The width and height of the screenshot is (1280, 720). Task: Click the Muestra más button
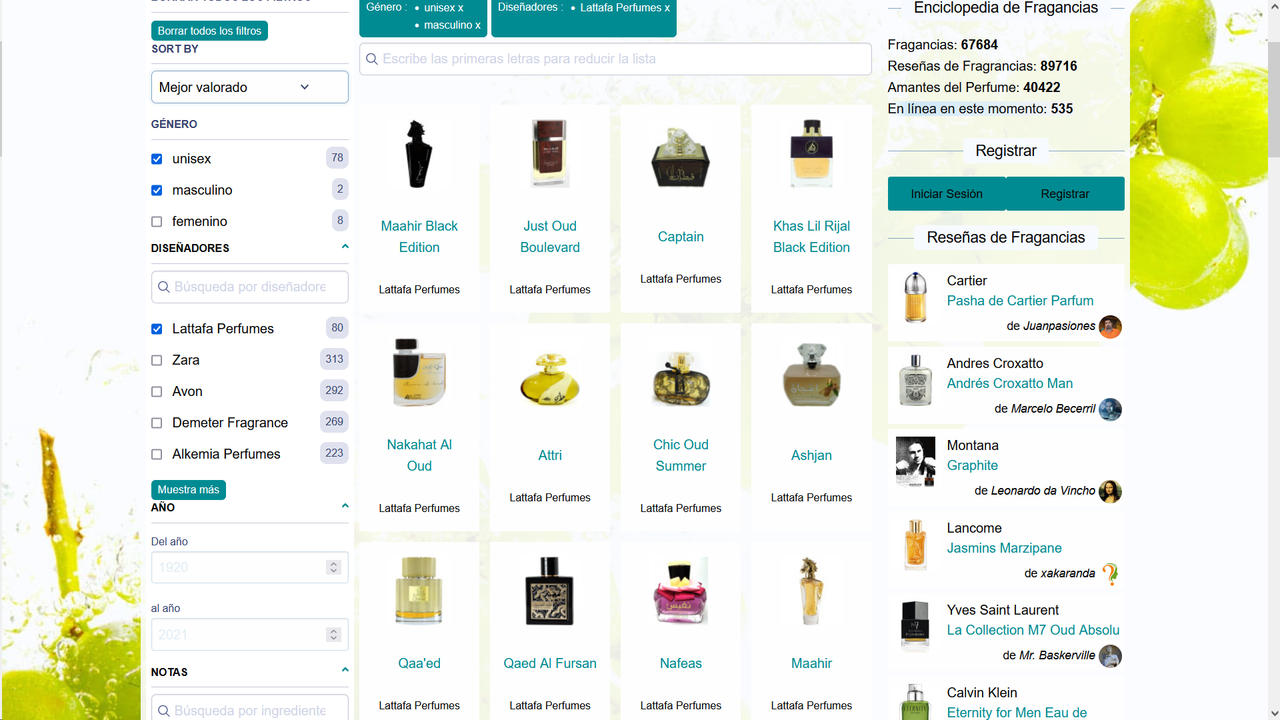point(189,490)
